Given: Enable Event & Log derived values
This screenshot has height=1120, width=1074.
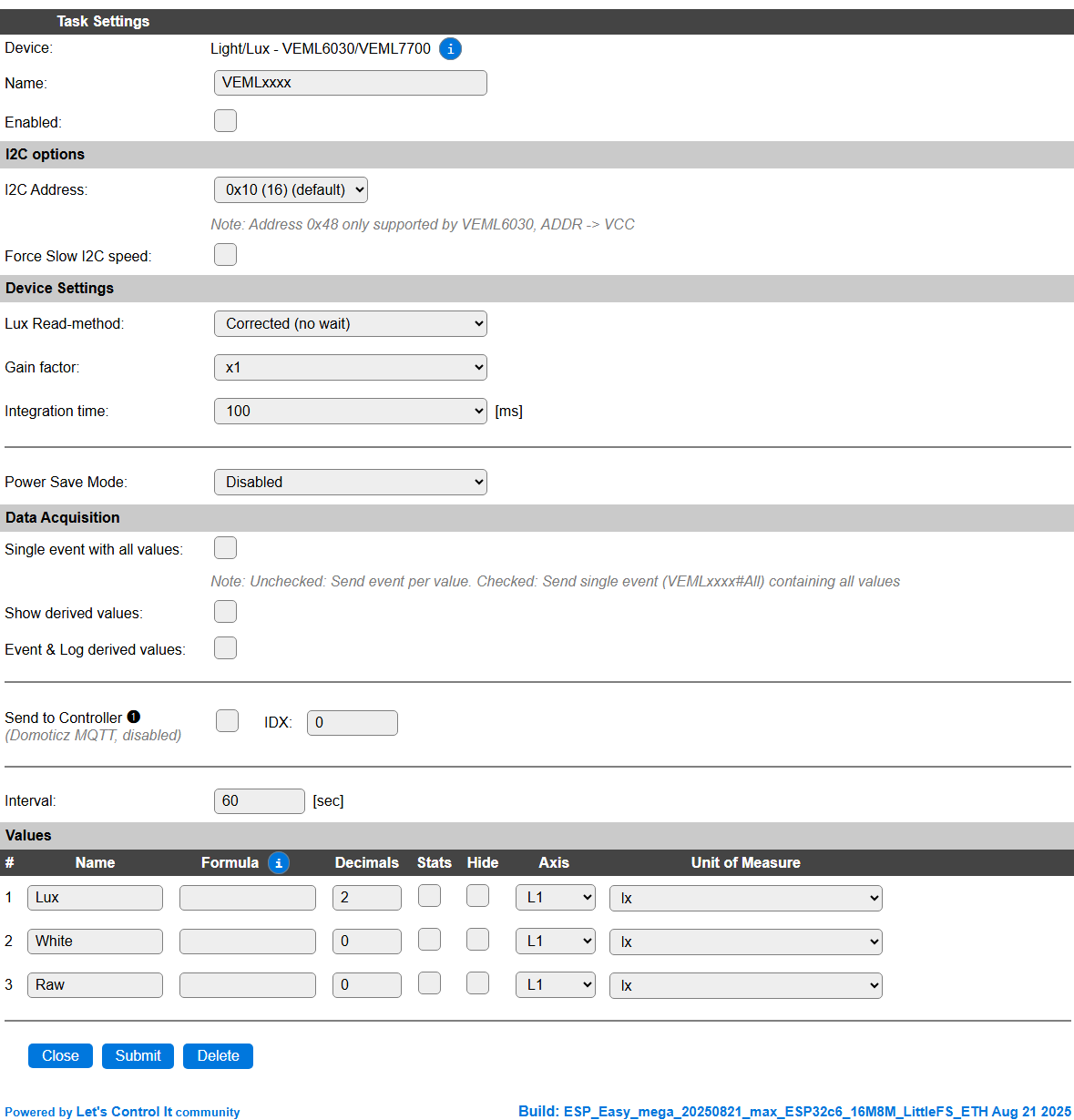Looking at the screenshot, I should click(226, 648).
